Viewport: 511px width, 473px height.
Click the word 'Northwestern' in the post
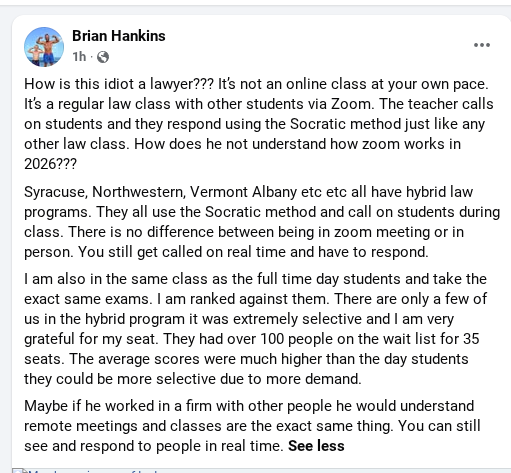click(x=139, y=192)
